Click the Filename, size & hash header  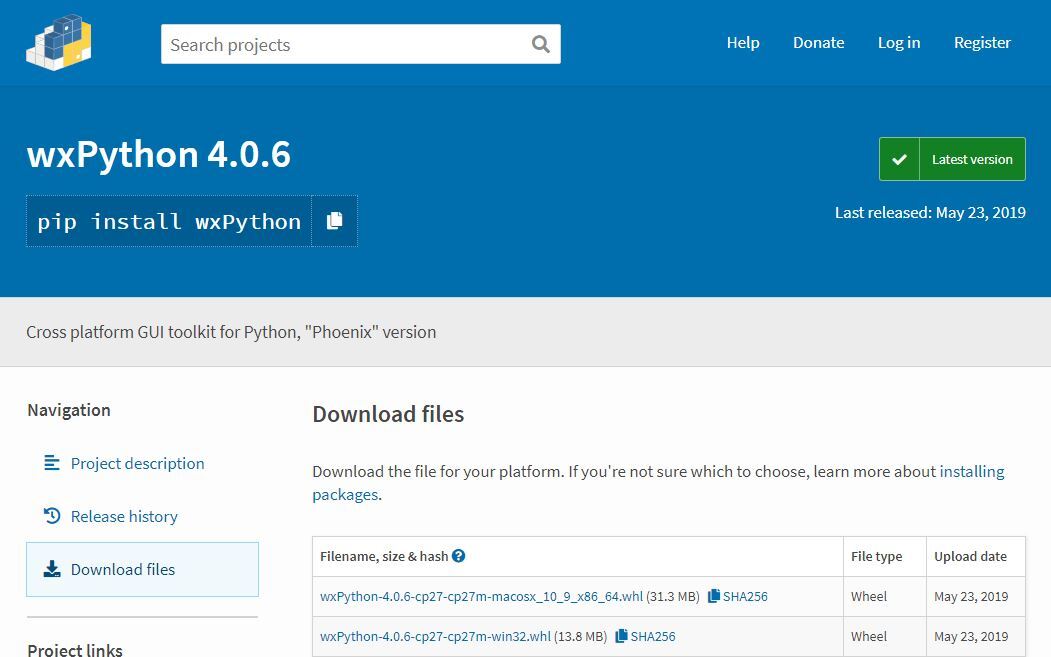click(x=383, y=556)
